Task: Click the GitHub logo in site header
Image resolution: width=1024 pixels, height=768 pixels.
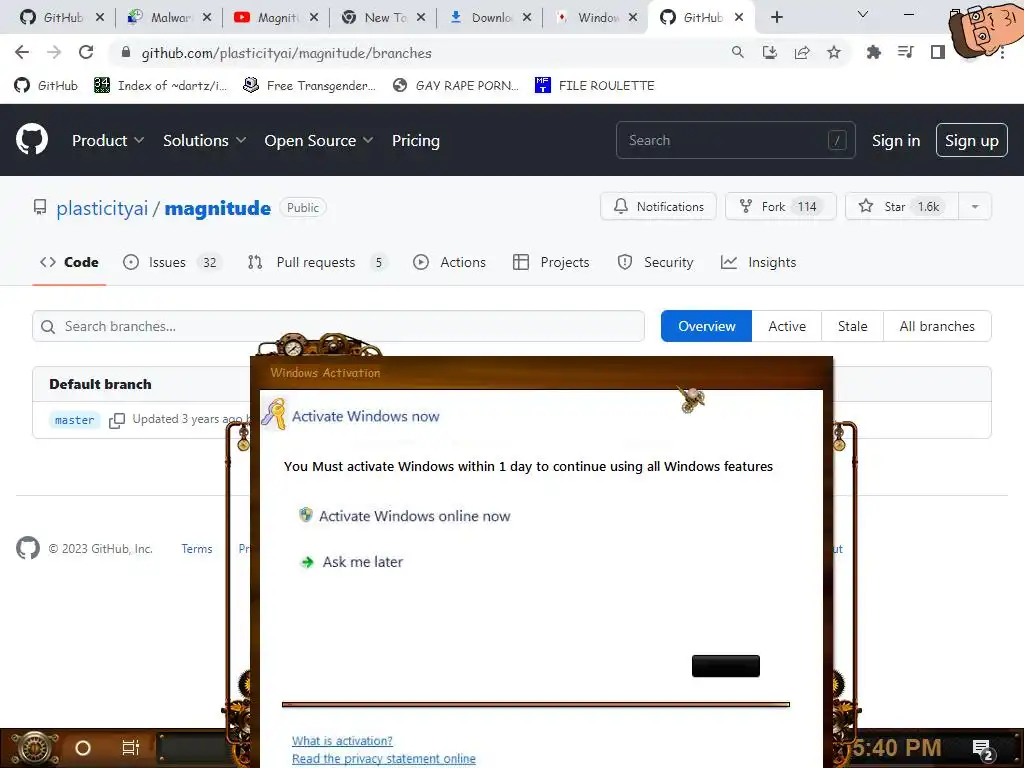Action: [x=32, y=139]
